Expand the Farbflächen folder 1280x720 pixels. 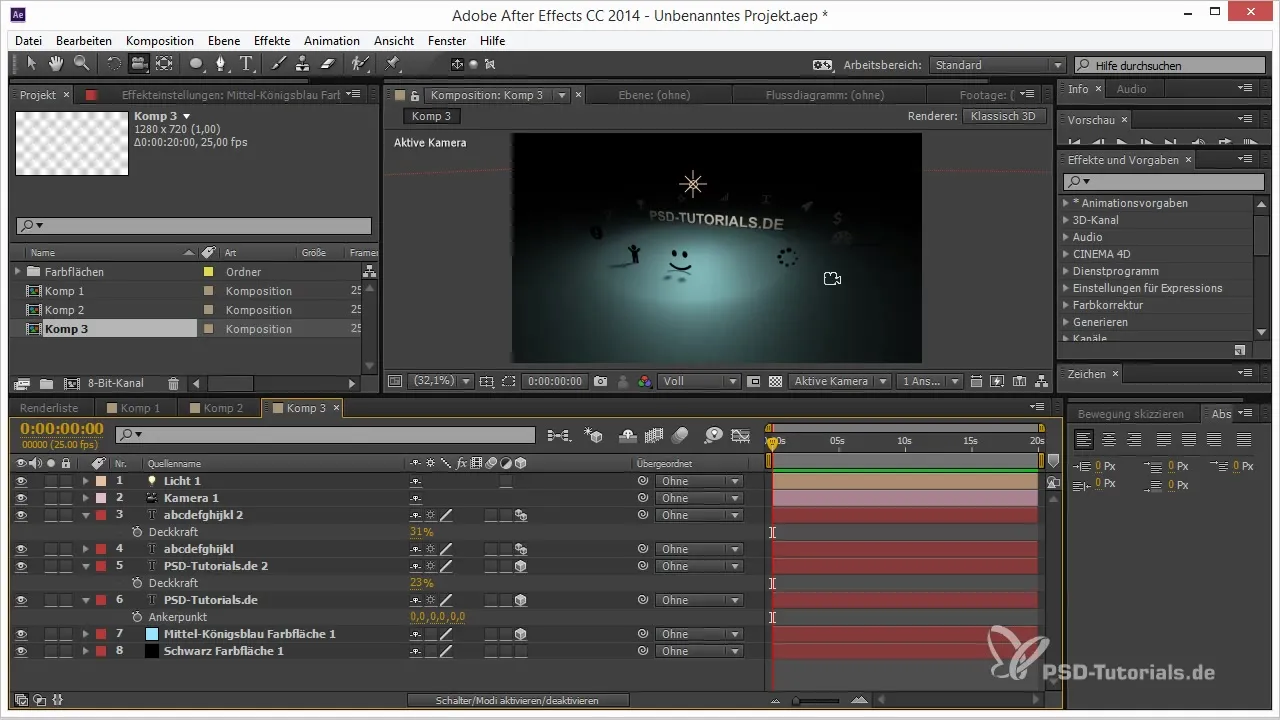tap(17, 271)
